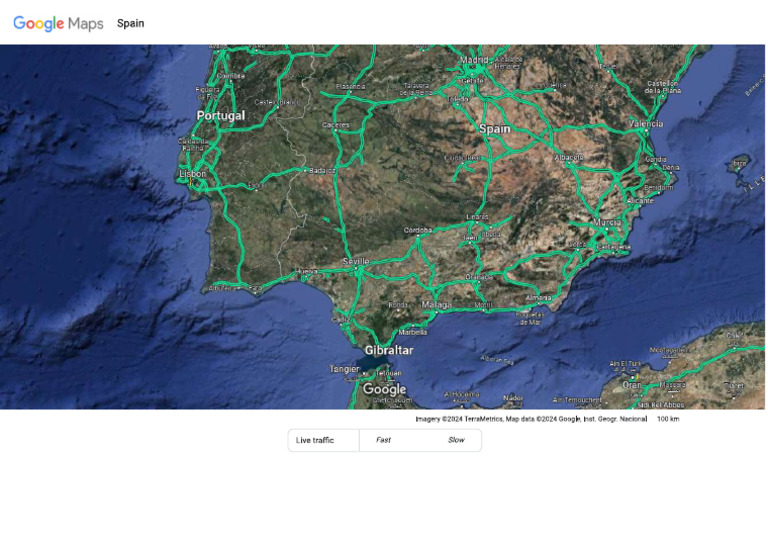
Task: Click the Live traffic legend label
Action: 315,440
